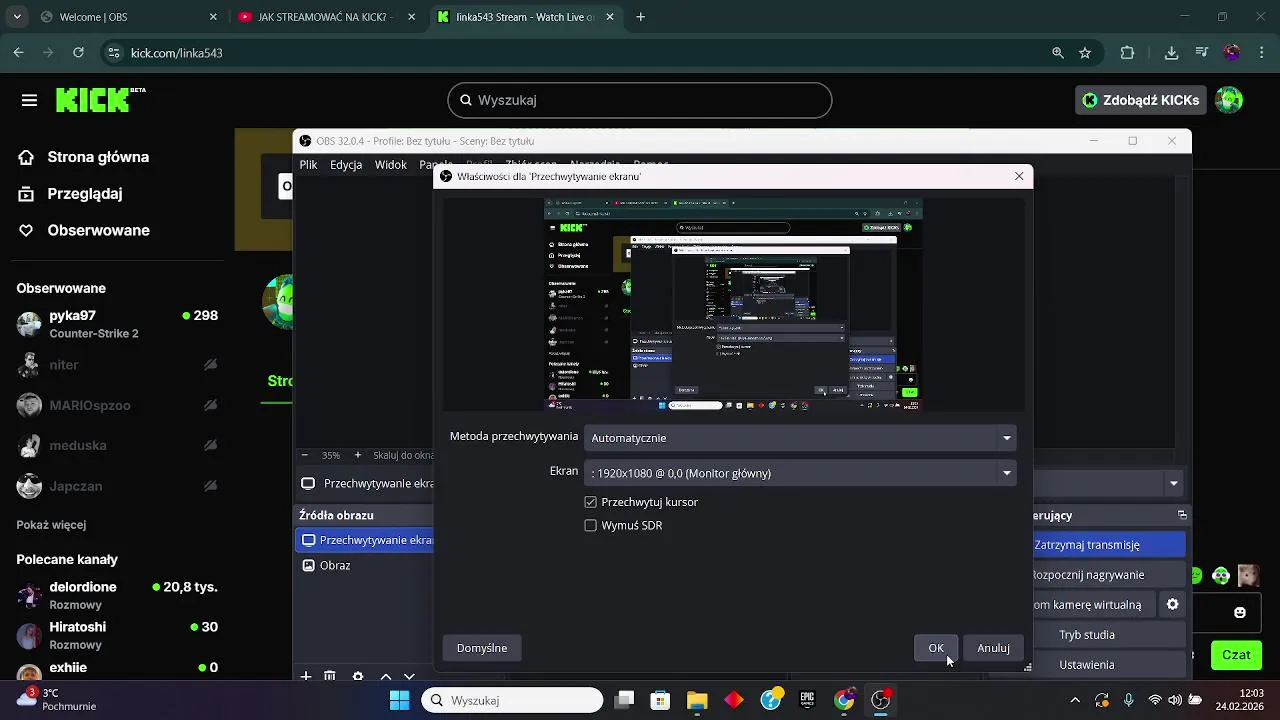Screen dimensions: 1280x720
Task: Open Hiratoshi recommended channel
Action: [x=118, y=635]
